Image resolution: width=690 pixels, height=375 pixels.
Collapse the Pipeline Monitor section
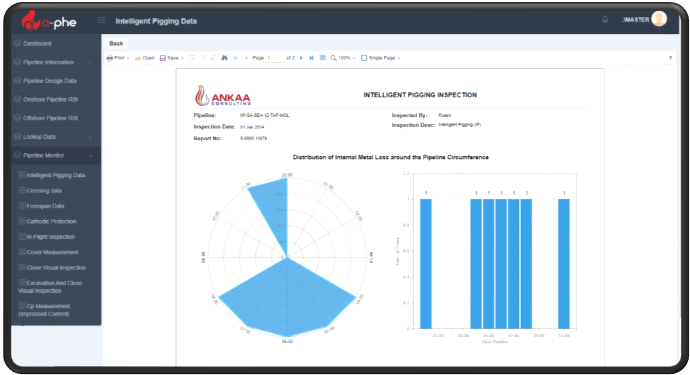[x=56, y=155]
